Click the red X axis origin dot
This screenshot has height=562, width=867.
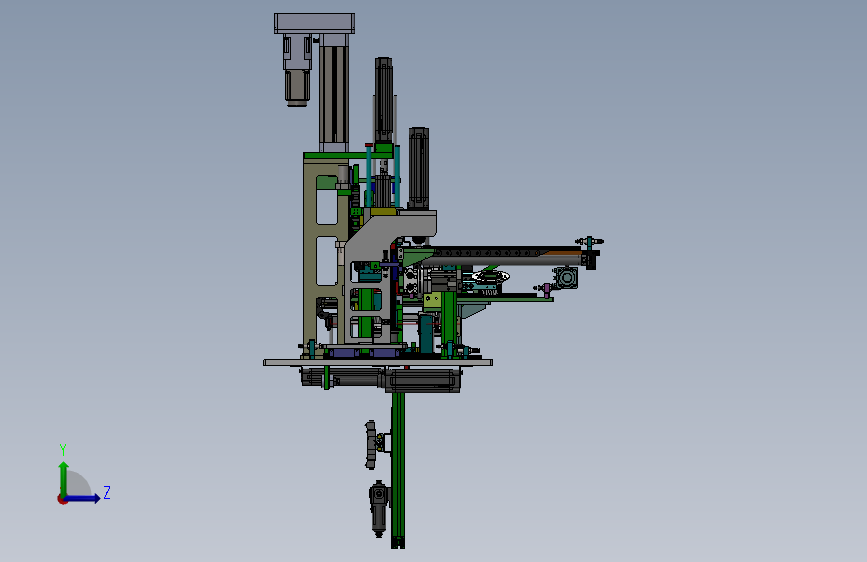tap(62, 499)
